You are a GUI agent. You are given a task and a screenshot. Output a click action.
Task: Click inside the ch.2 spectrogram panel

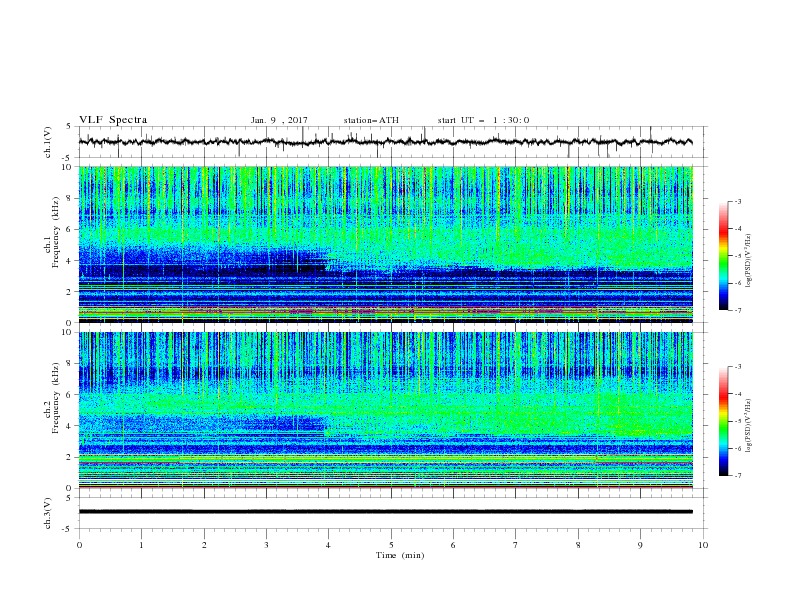coord(385,410)
